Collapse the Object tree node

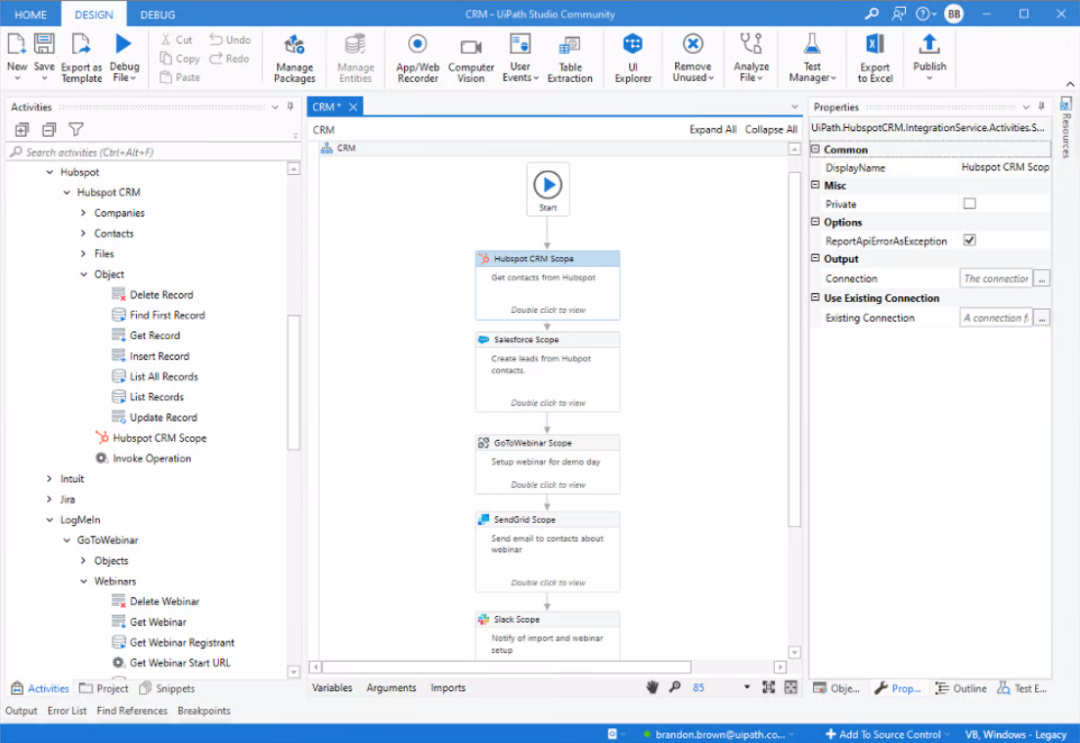click(x=83, y=274)
